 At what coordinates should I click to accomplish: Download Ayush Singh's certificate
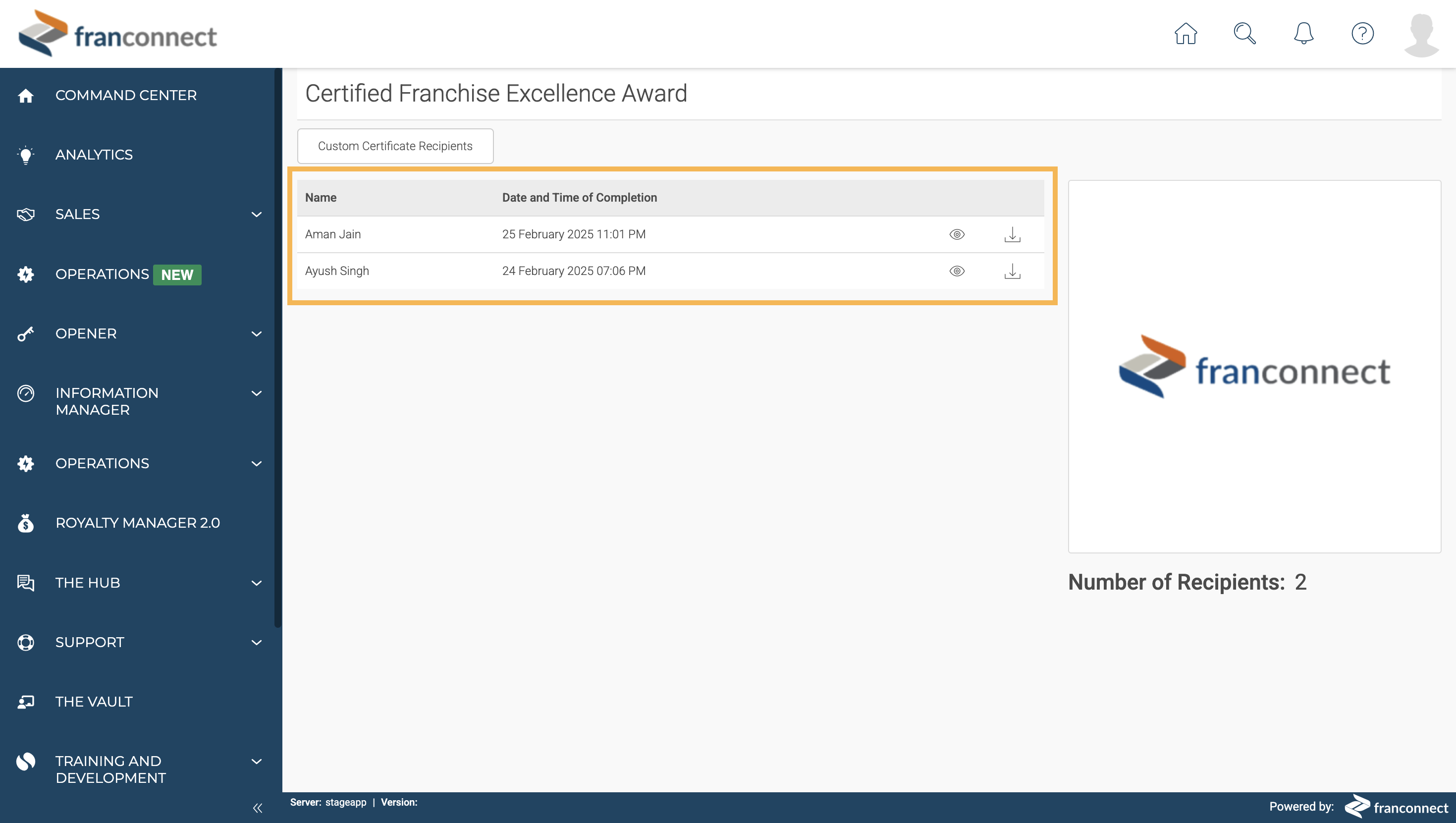click(1012, 271)
